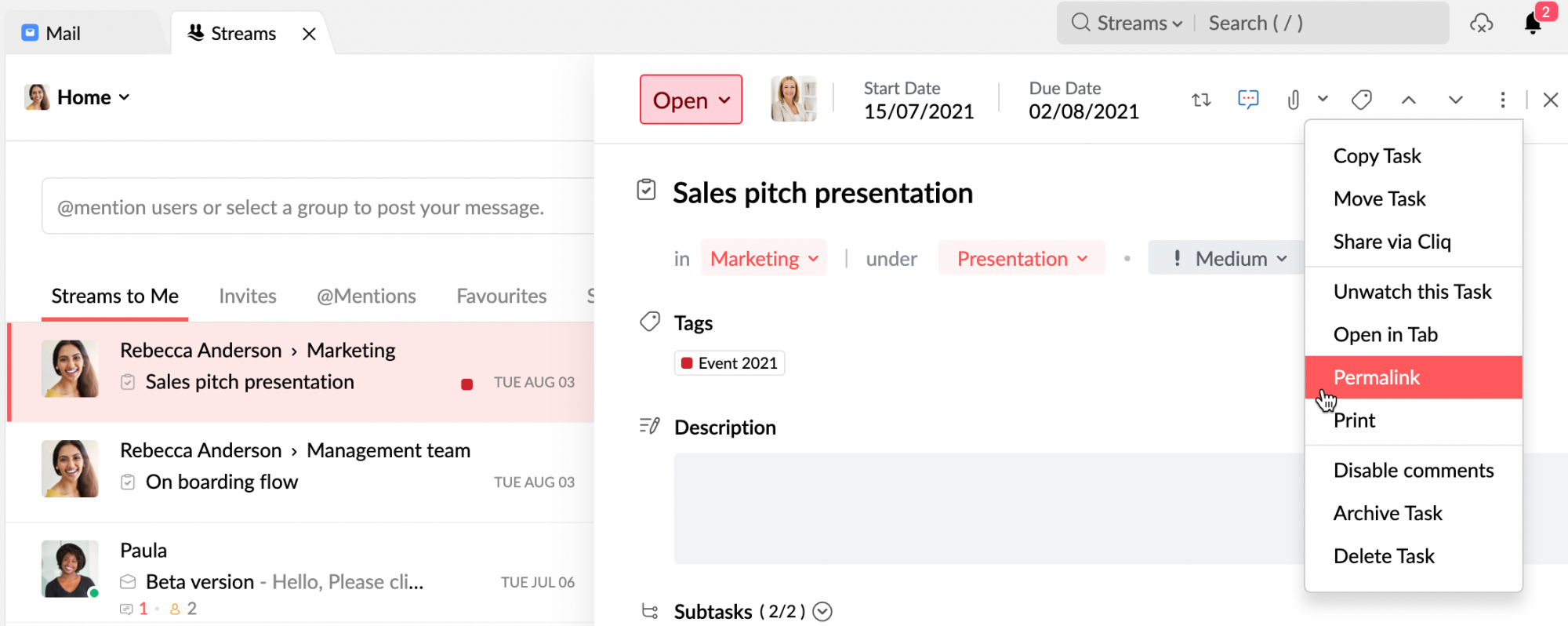Open the Medium priority dropdown
The image size is (1568, 626).
click(x=1229, y=258)
